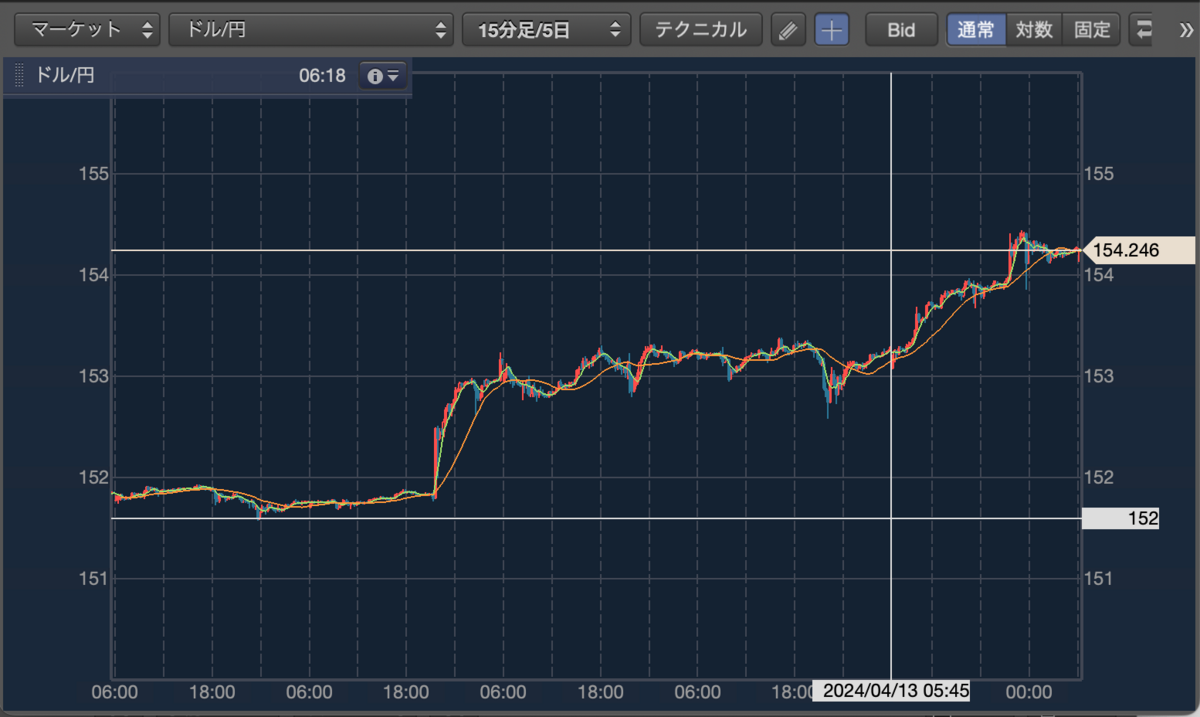
Task: Click the 154.246 current price label
Action: 1138,250
